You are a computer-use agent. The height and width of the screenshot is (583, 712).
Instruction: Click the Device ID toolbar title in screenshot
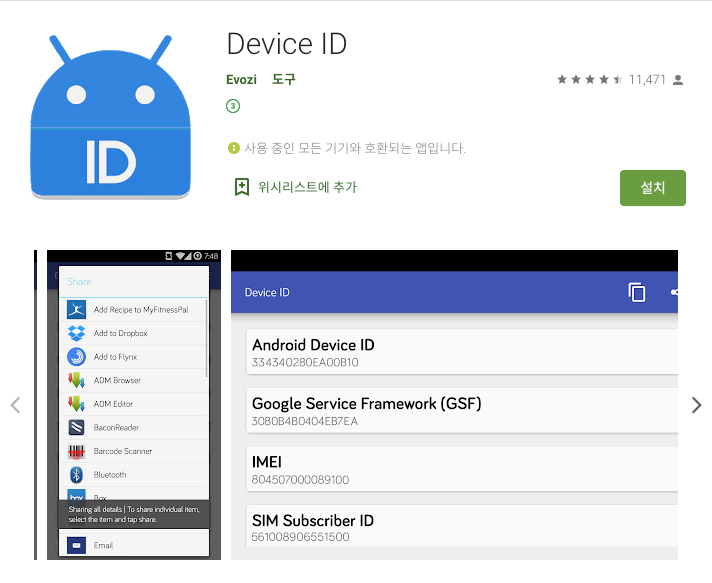pos(267,292)
